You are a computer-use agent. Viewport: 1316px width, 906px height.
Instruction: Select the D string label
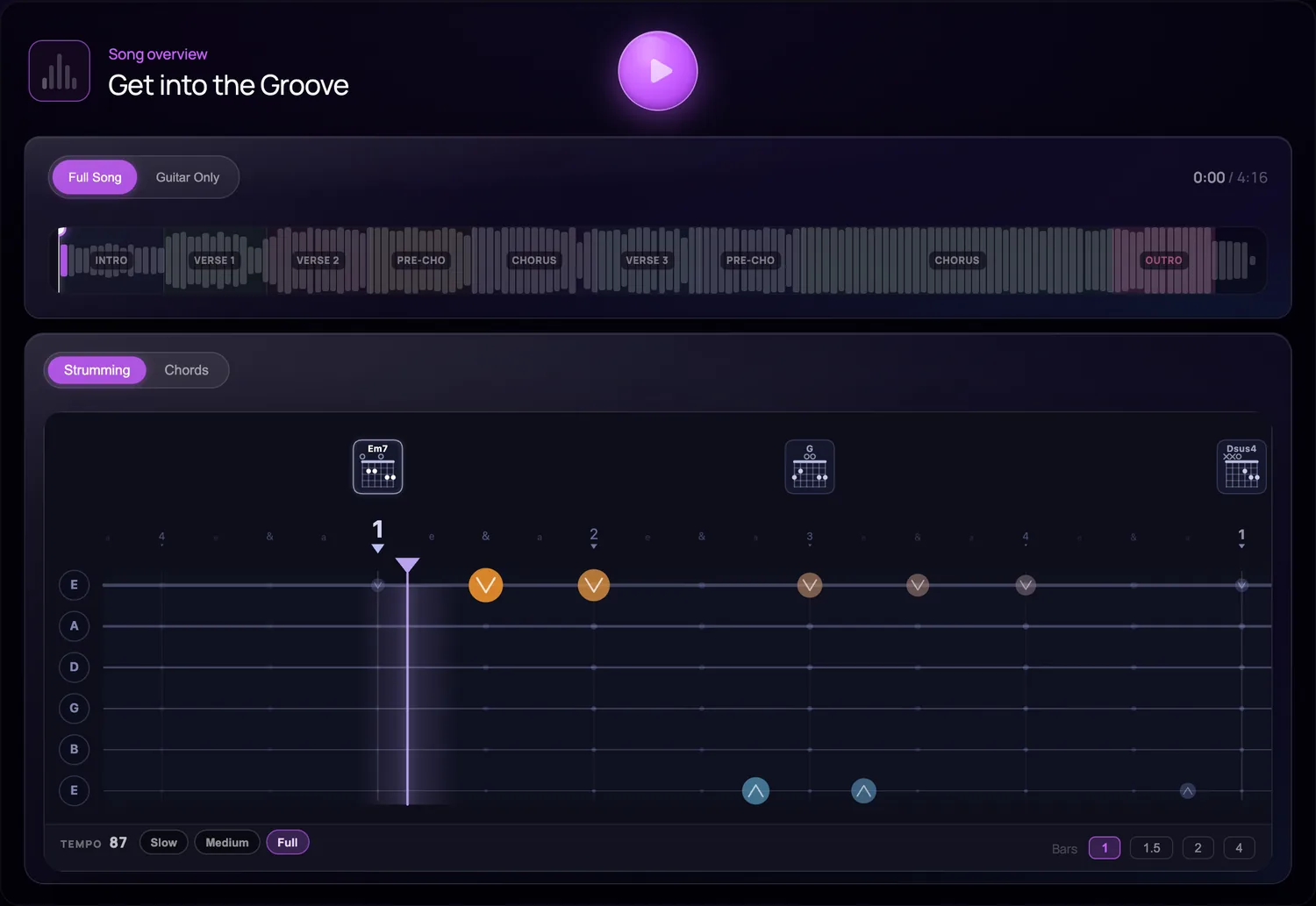[74, 667]
